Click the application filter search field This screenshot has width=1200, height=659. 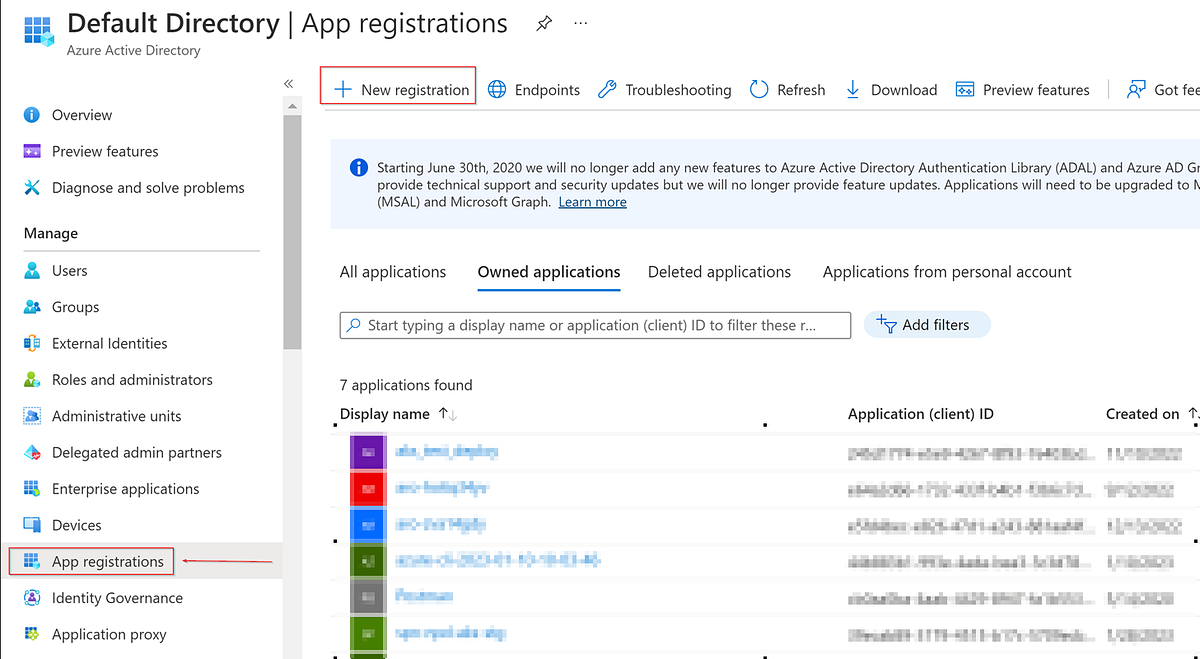(595, 324)
